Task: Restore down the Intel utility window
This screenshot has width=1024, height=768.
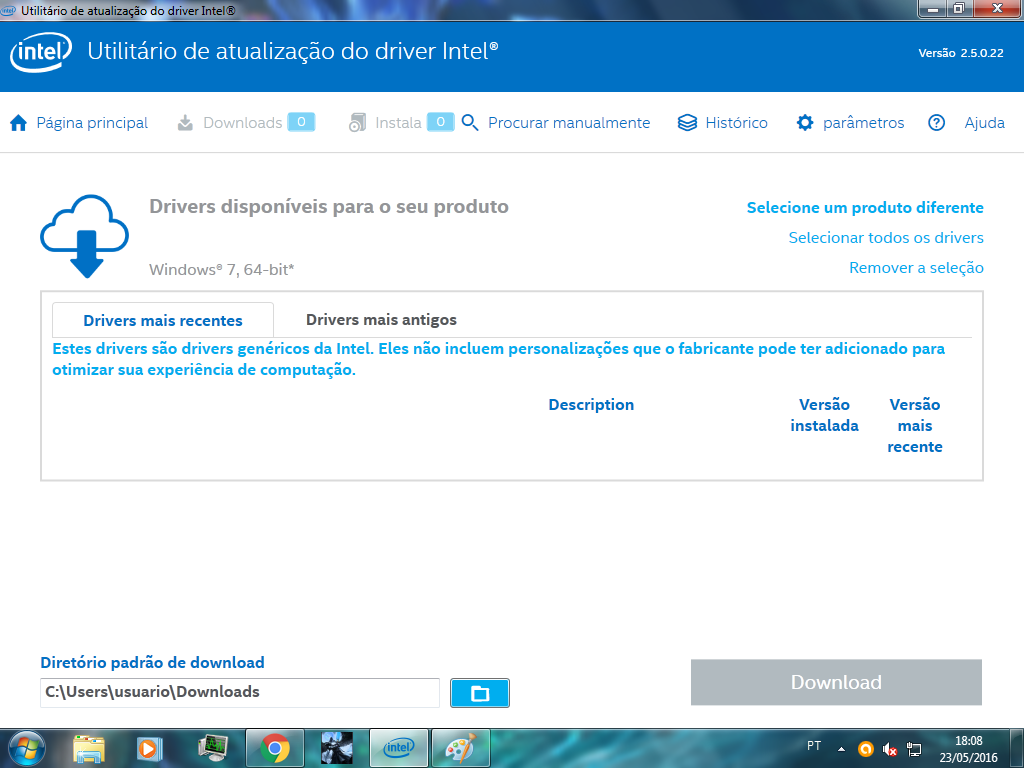Action: point(960,9)
